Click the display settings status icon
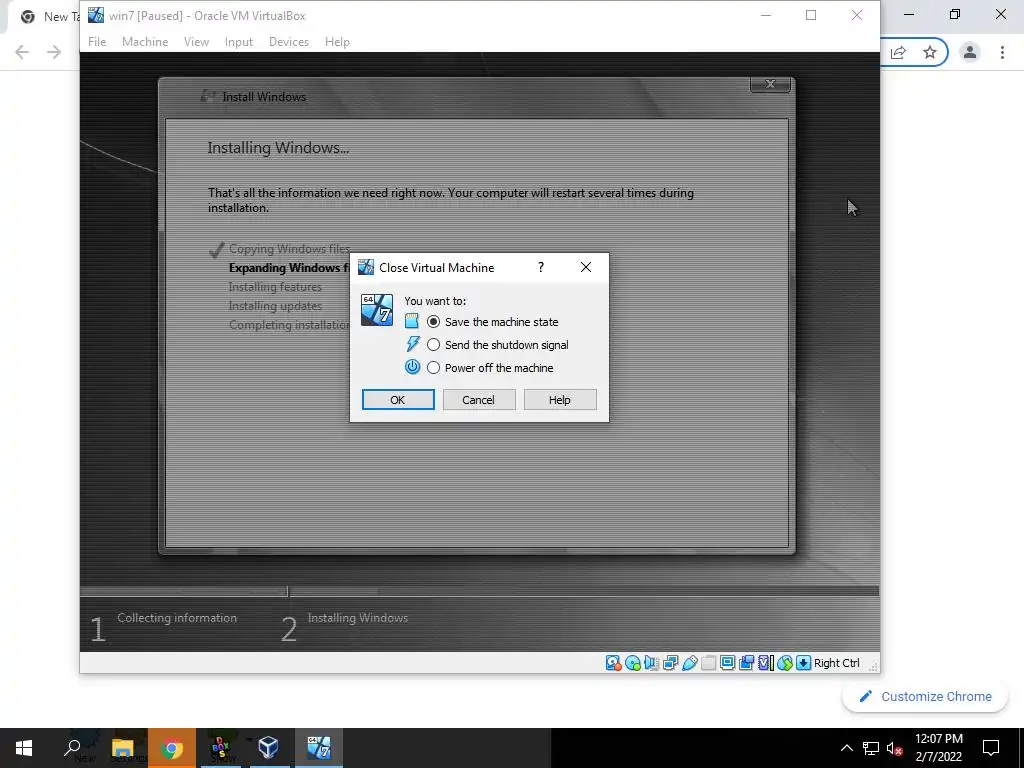 click(727, 663)
